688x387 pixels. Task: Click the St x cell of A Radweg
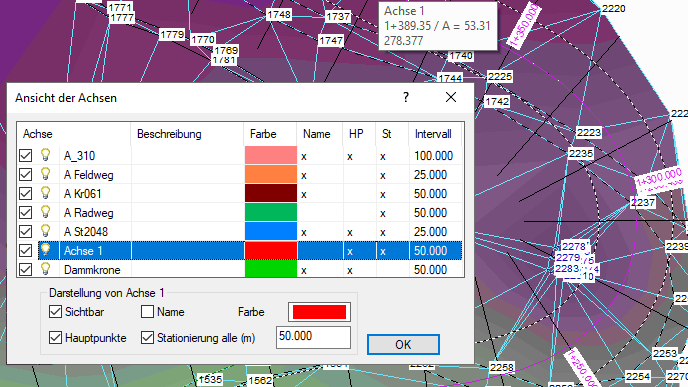tap(383, 213)
